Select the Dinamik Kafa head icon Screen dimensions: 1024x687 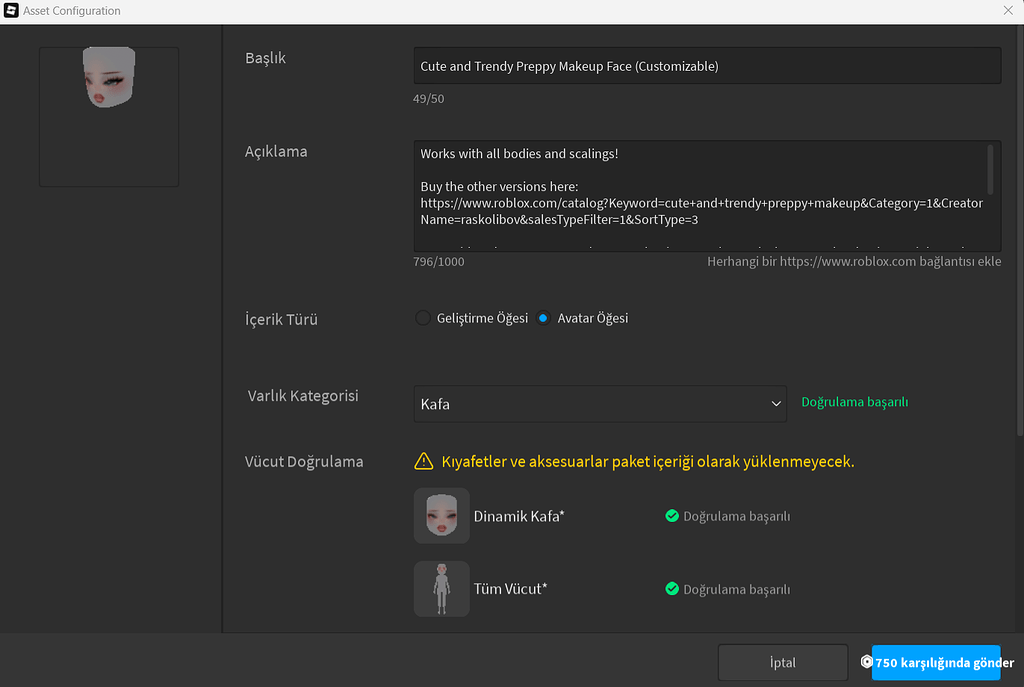(x=441, y=515)
